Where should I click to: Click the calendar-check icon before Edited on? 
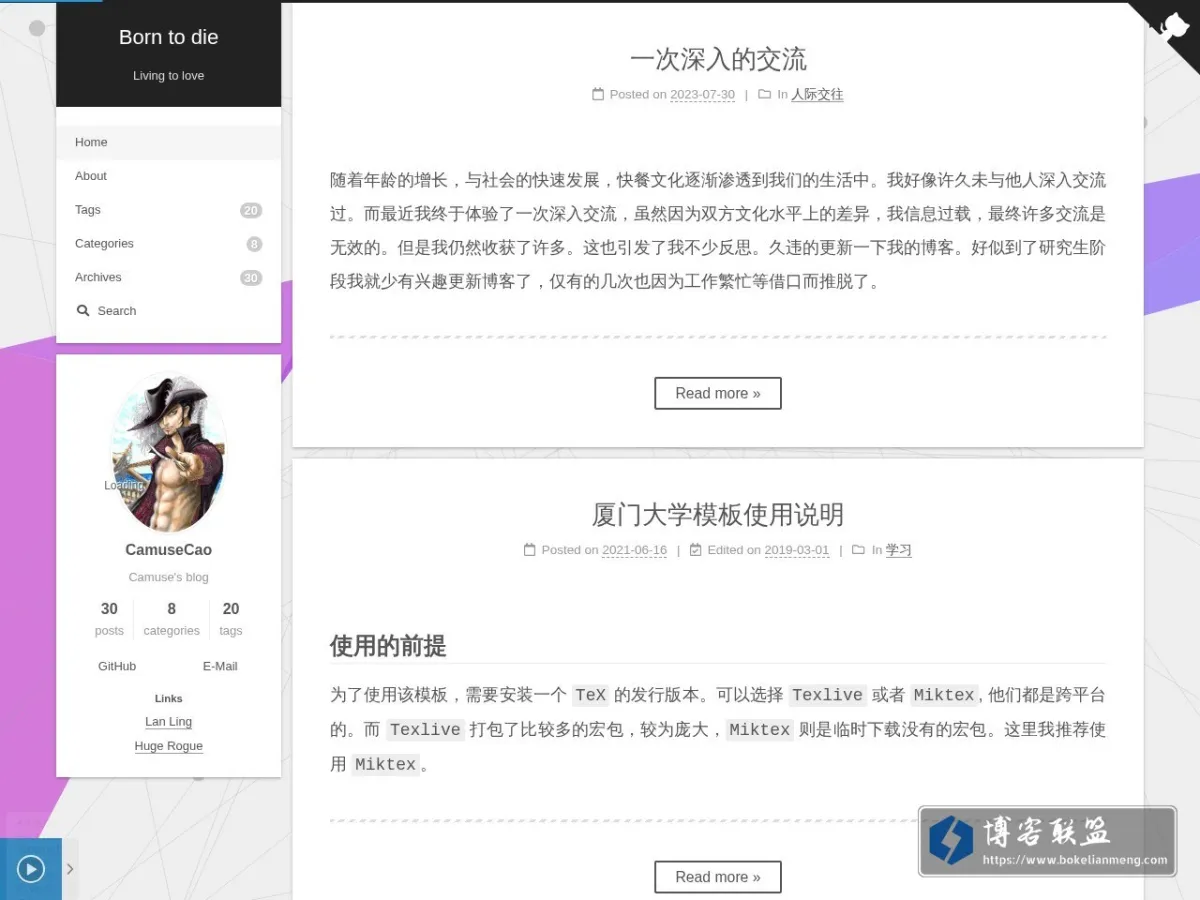tap(696, 549)
